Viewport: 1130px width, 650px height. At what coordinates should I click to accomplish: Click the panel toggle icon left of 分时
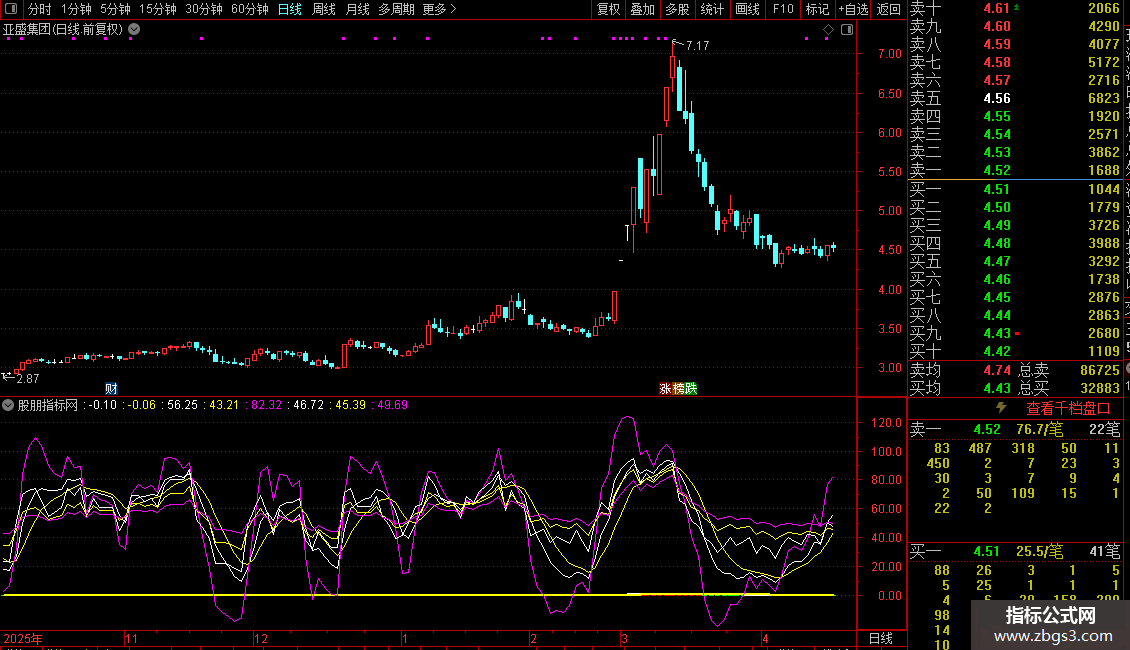point(11,9)
